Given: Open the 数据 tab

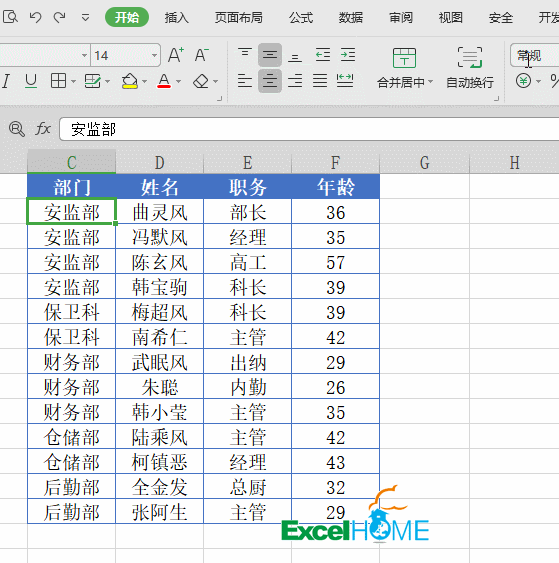Looking at the screenshot, I should click(351, 17).
